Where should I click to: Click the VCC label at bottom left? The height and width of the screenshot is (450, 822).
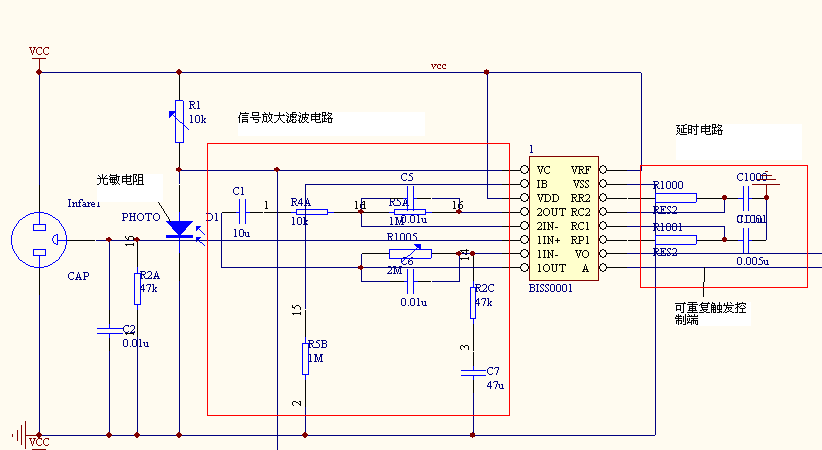coord(39,442)
